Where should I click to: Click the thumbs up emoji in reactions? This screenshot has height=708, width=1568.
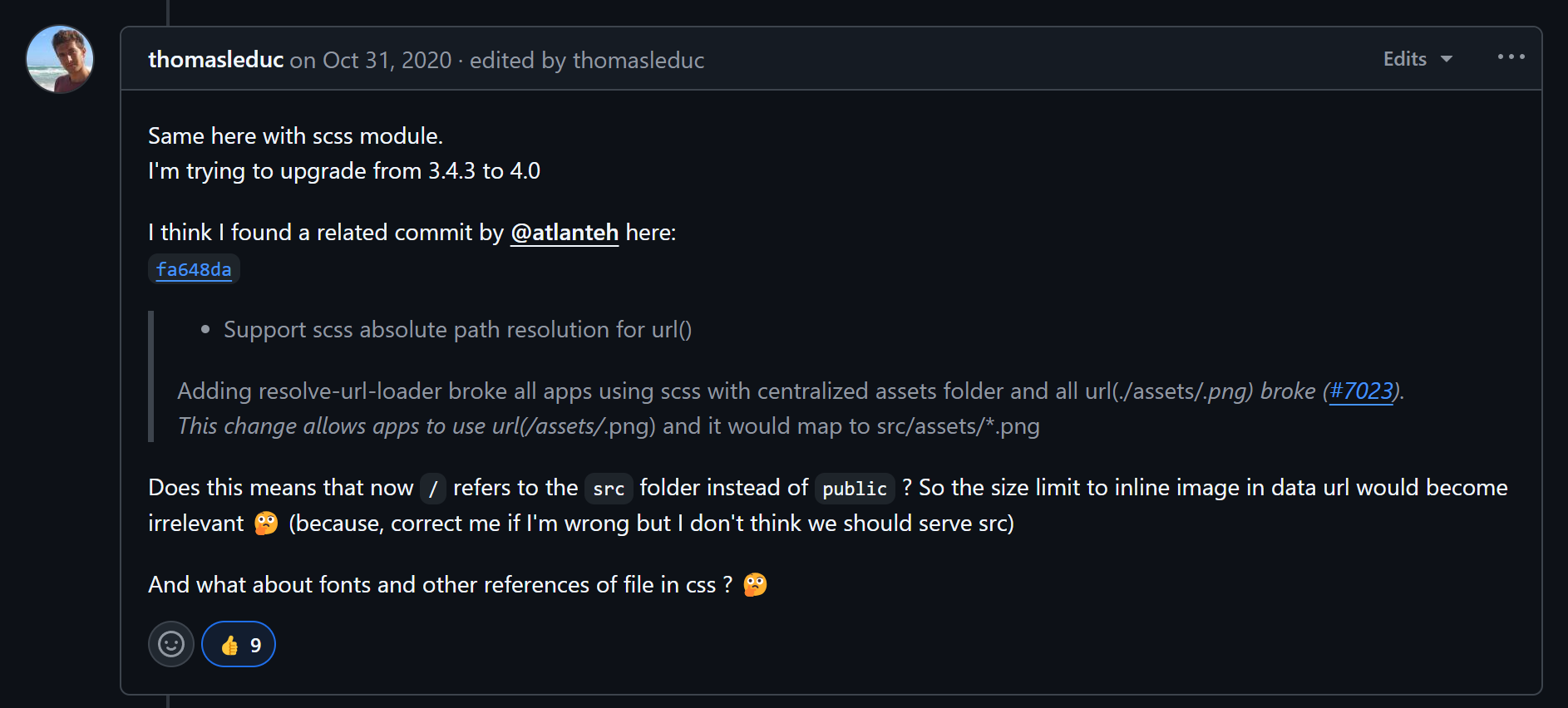click(230, 645)
